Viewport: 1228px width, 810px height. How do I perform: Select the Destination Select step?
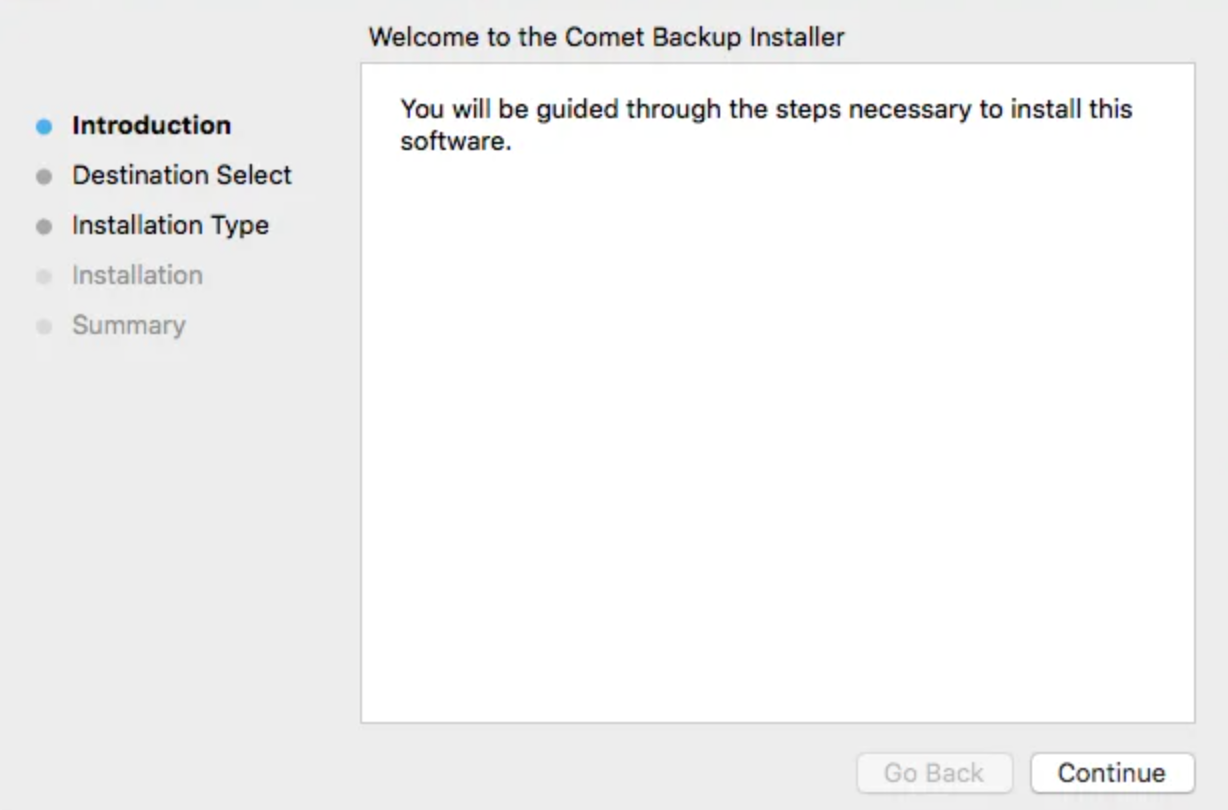pyautogui.click(x=181, y=176)
